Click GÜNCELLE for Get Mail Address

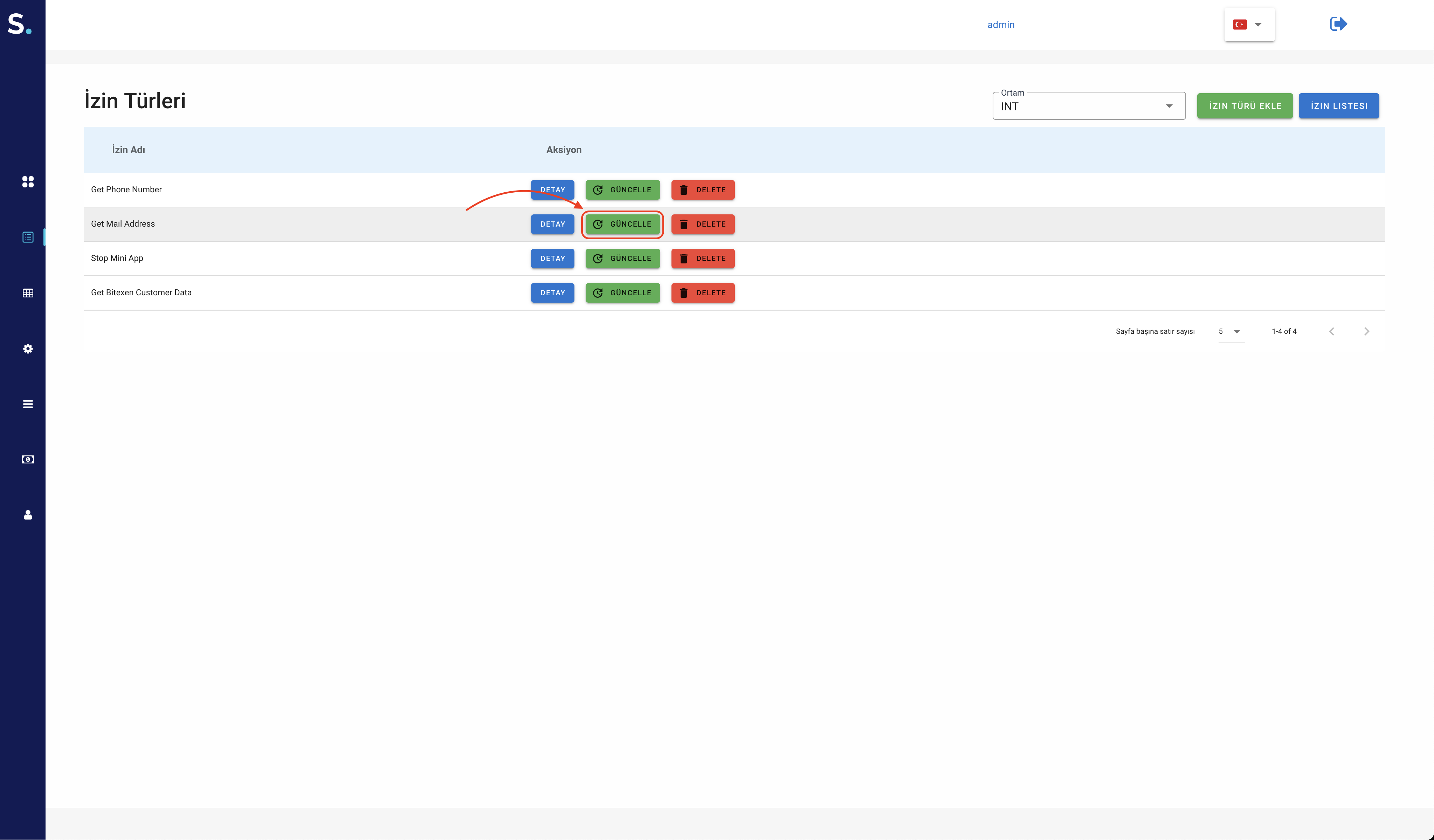pyautogui.click(x=622, y=224)
